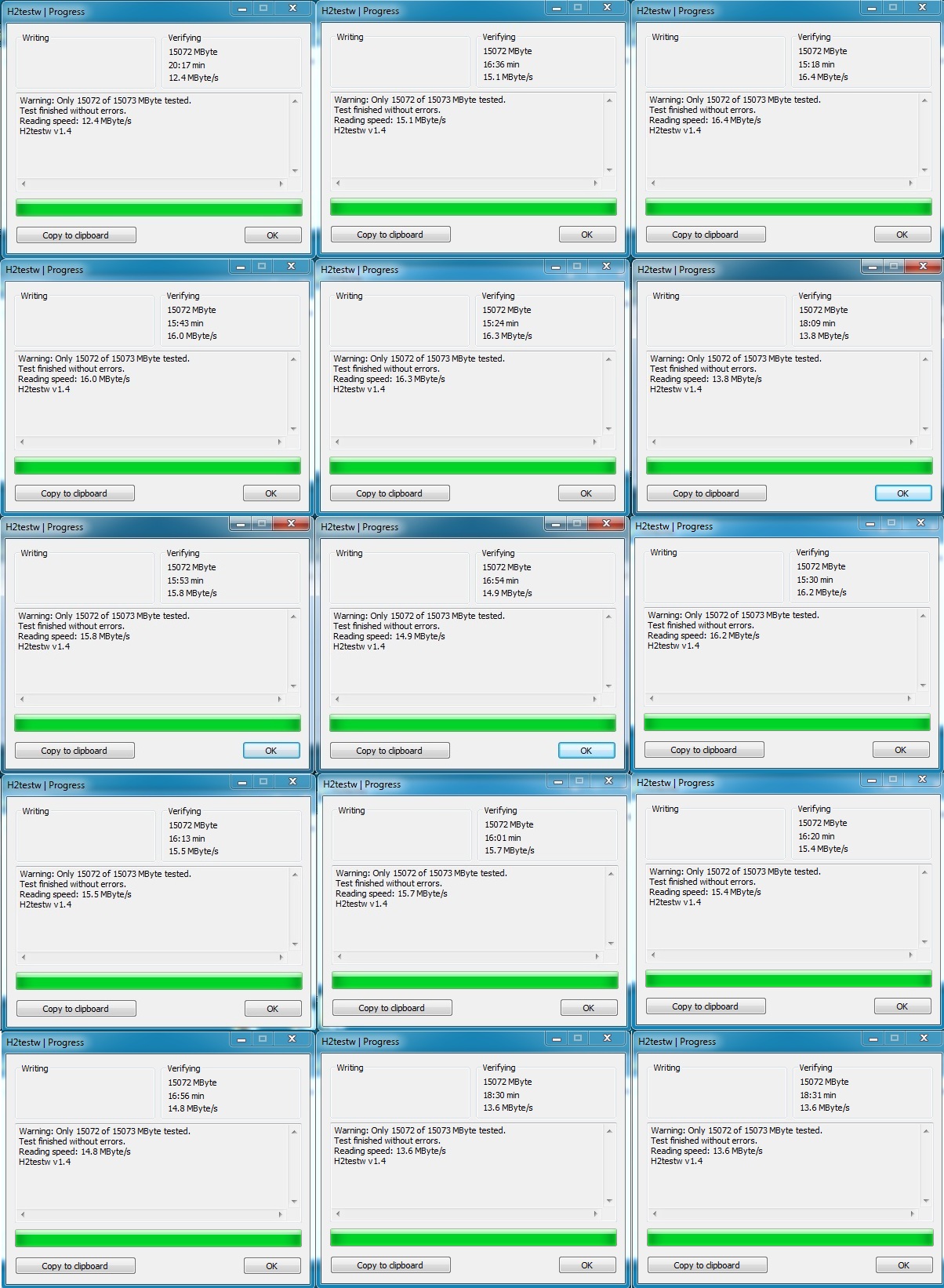The width and height of the screenshot is (944, 1288).
Task: Copy to clipboard in the 12.4 MByte/s window
Action: point(76,235)
